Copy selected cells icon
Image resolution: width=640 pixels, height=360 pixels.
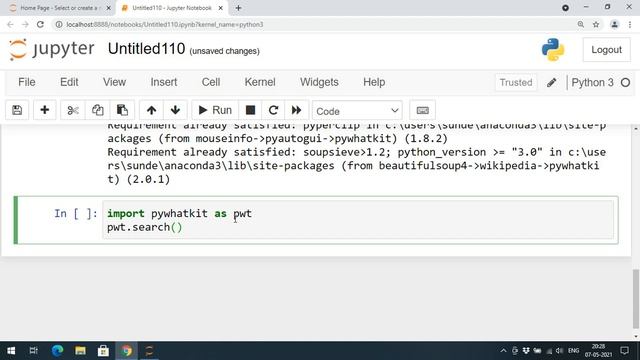click(x=98, y=110)
